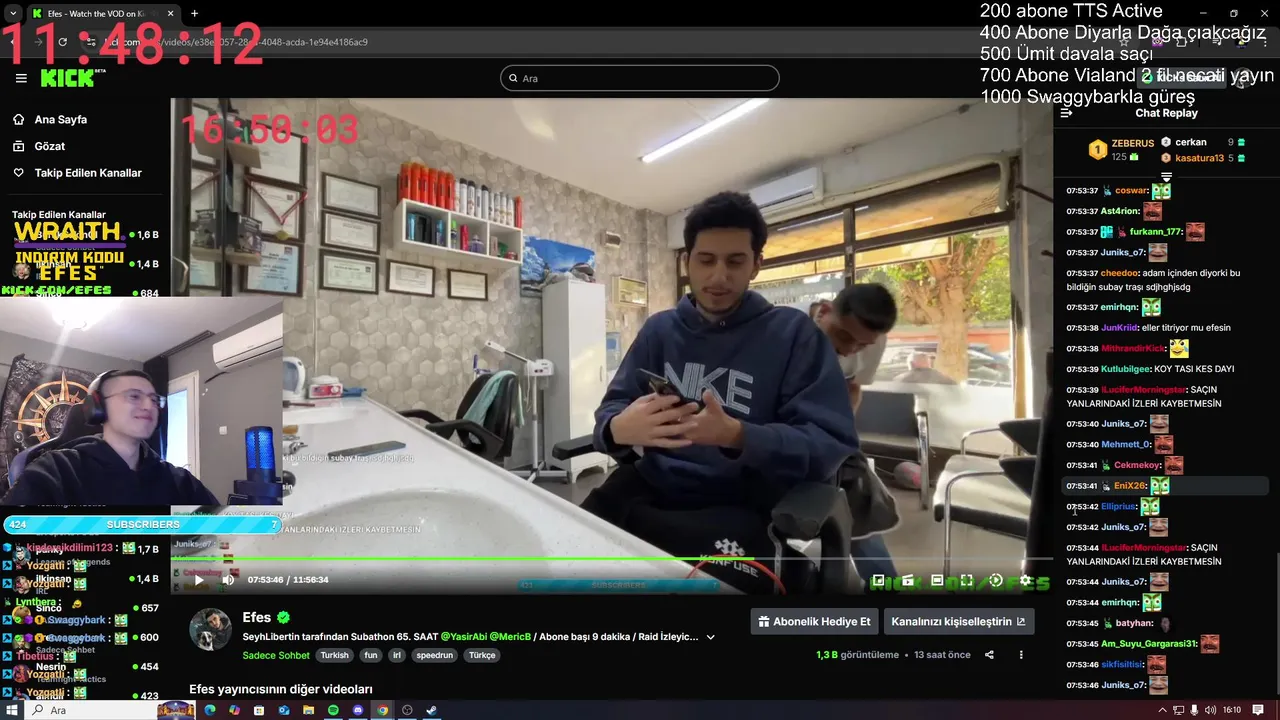Click the @YasirAbi mention link

tap(463, 636)
